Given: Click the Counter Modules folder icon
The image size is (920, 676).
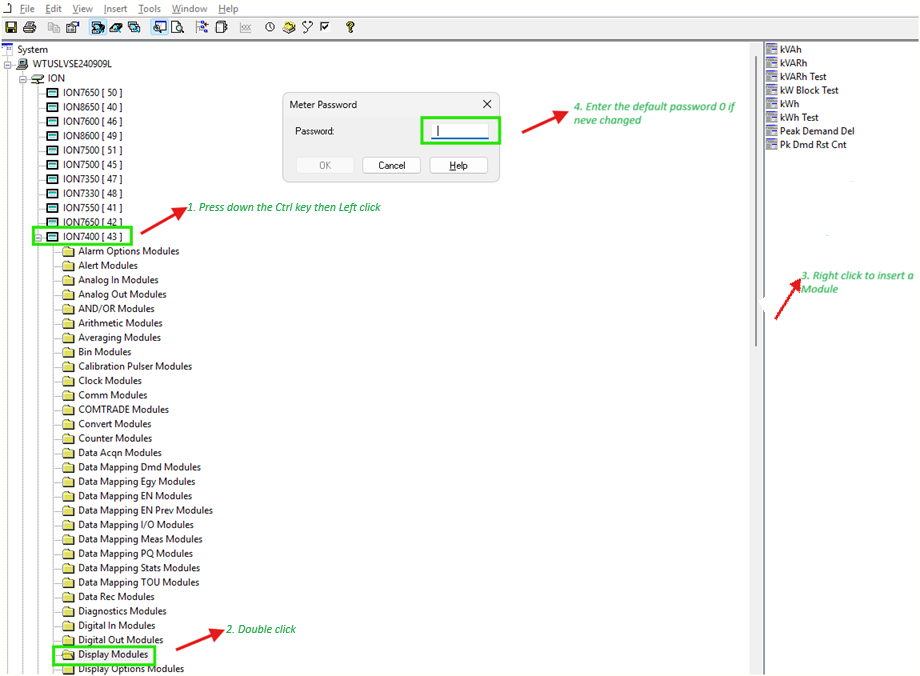Looking at the screenshot, I should point(69,438).
